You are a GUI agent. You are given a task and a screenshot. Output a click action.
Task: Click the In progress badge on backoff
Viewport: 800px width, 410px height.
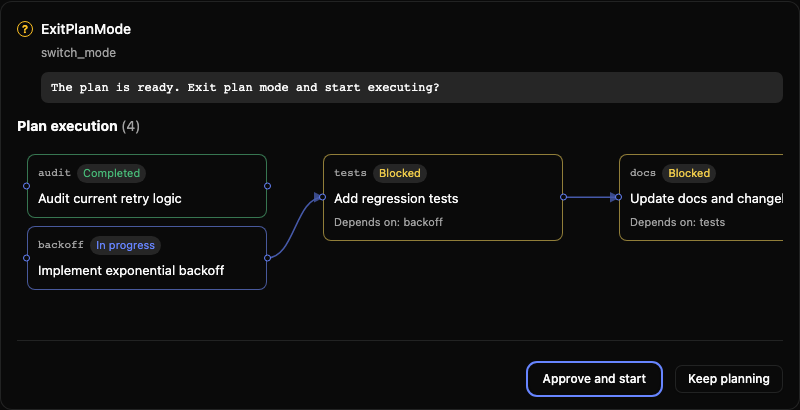click(x=125, y=245)
